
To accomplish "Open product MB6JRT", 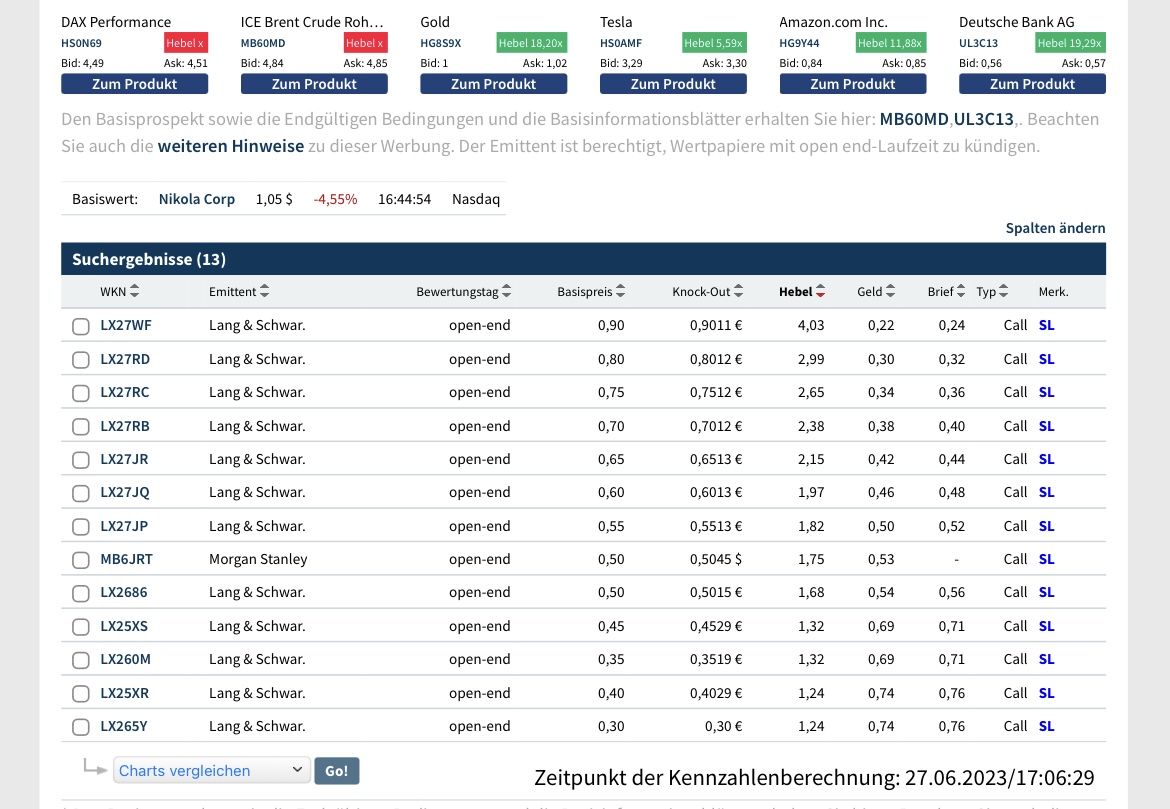I will coord(126,559).
